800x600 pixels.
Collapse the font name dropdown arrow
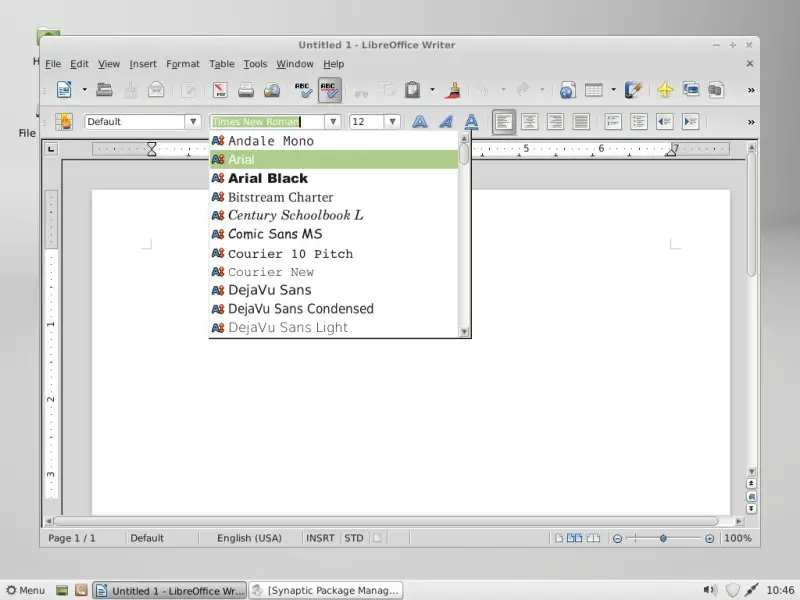pyautogui.click(x=333, y=121)
